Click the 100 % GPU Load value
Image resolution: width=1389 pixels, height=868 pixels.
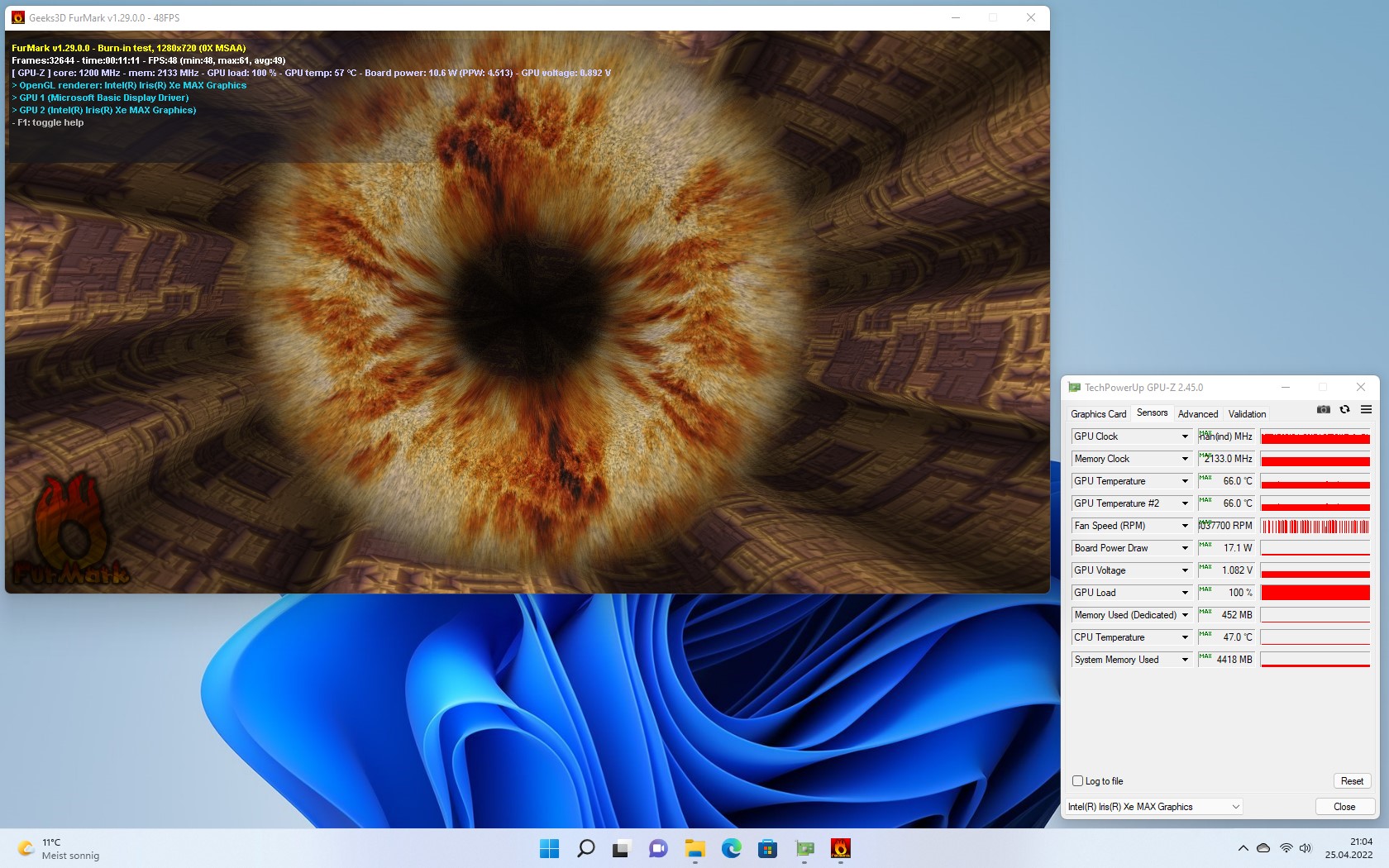(x=1226, y=593)
